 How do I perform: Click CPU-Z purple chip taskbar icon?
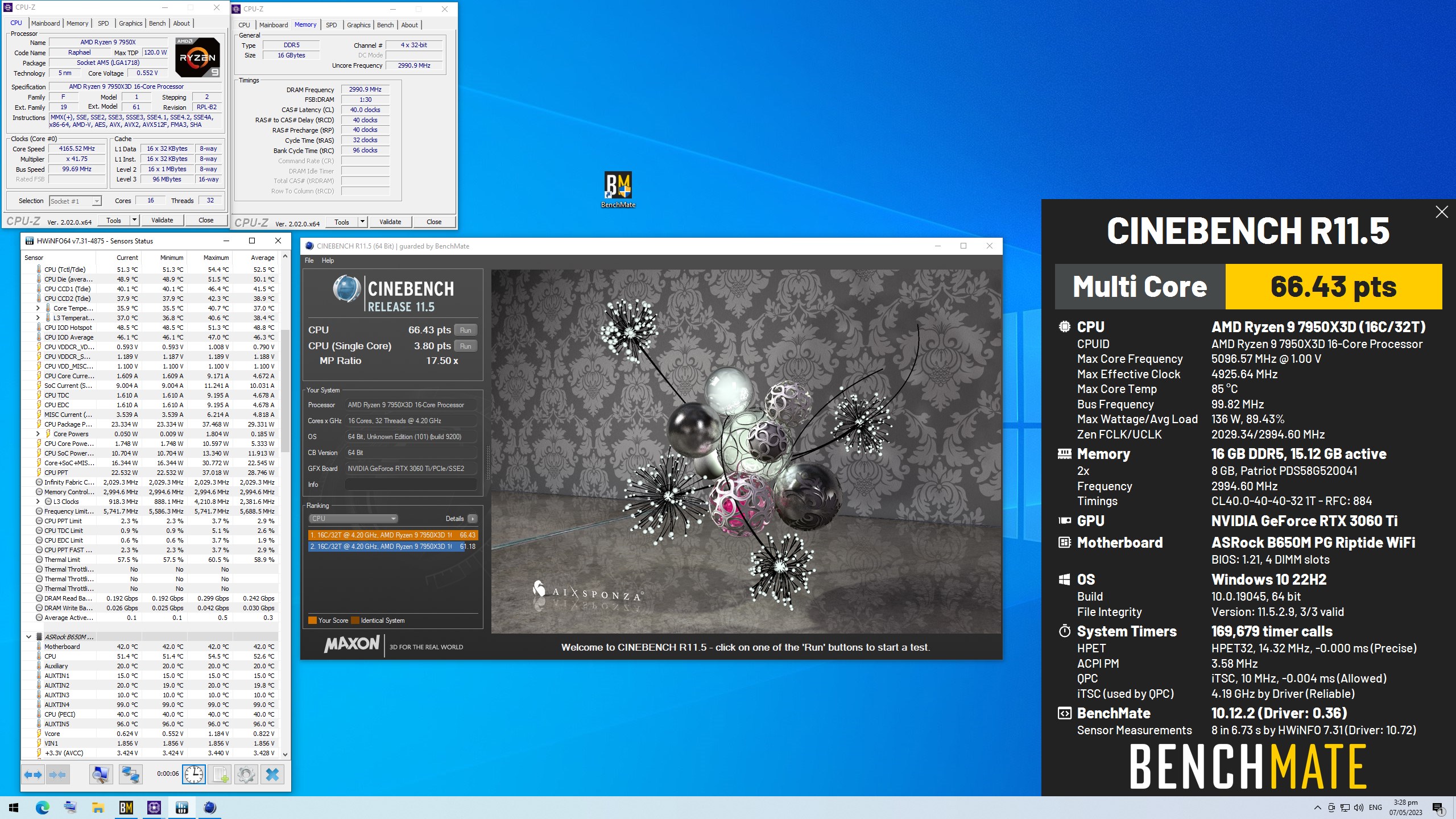154,808
